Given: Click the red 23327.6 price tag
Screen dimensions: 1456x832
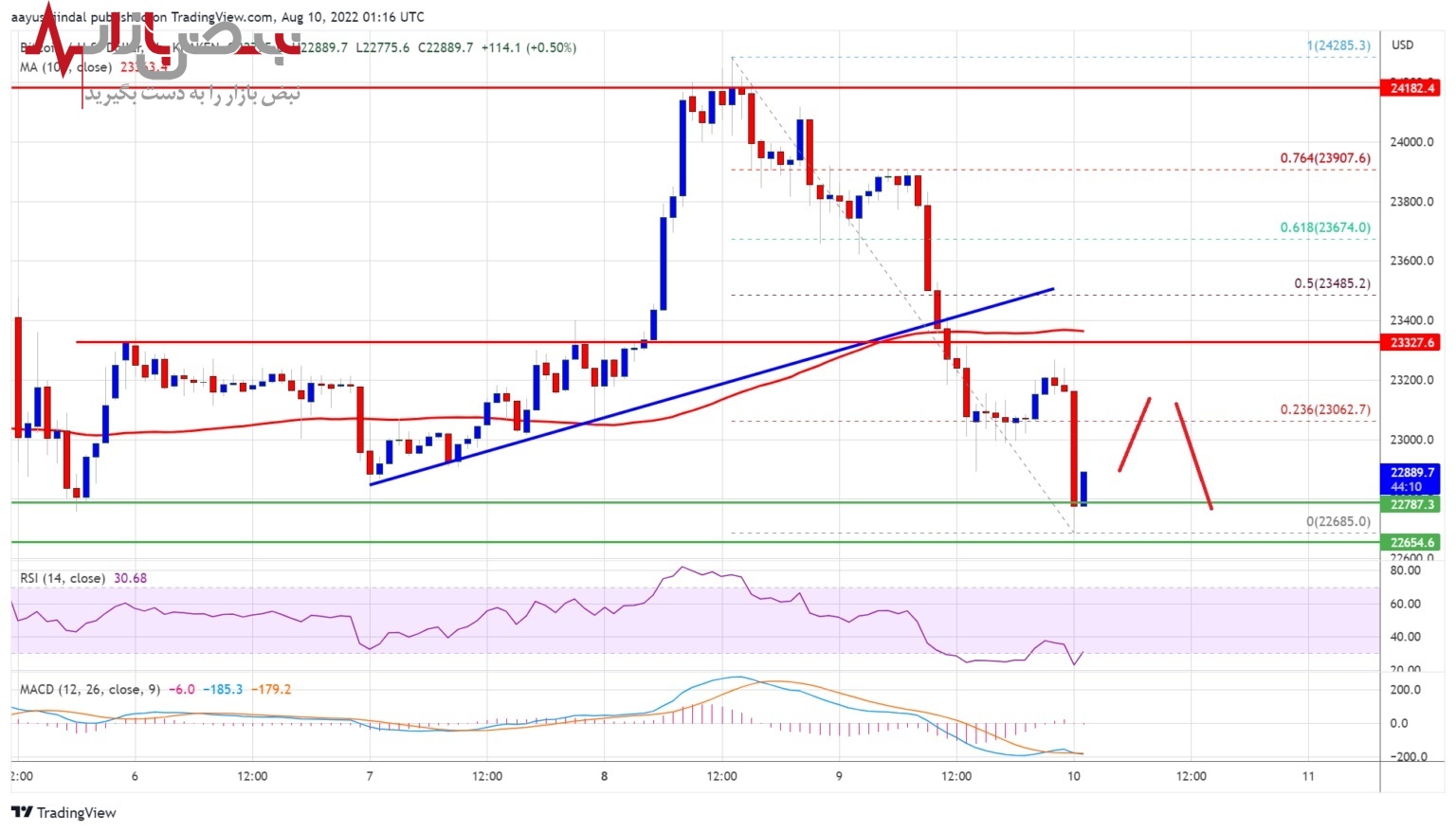Looking at the screenshot, I should [1411, 342].
